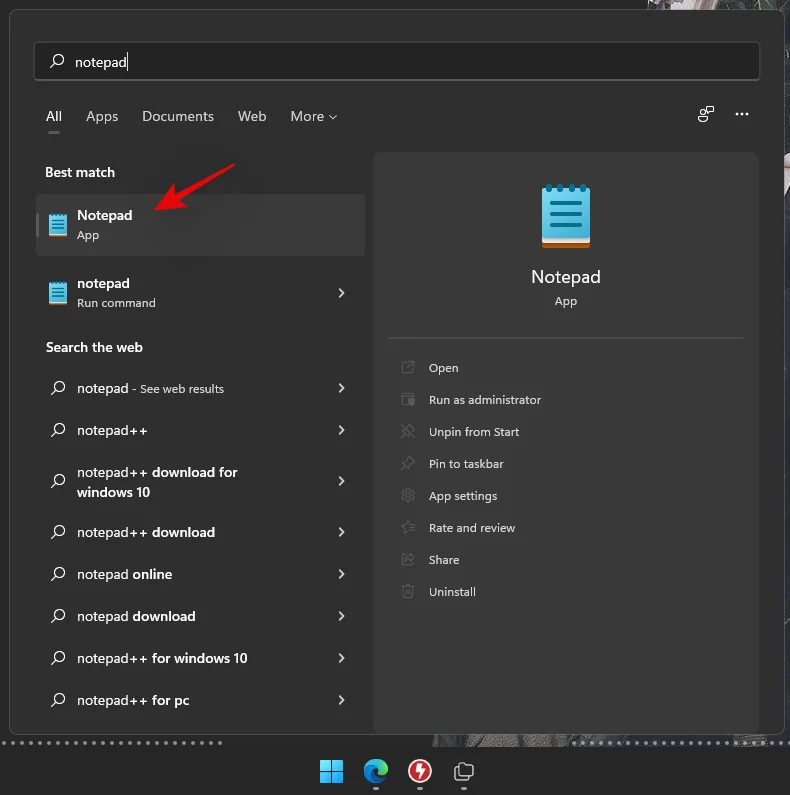Image resolution: width=790 pixels, height=795 pixels.
Task: Expand arrow for notepad++ download for windows 10
Action: tap(341, 481)
